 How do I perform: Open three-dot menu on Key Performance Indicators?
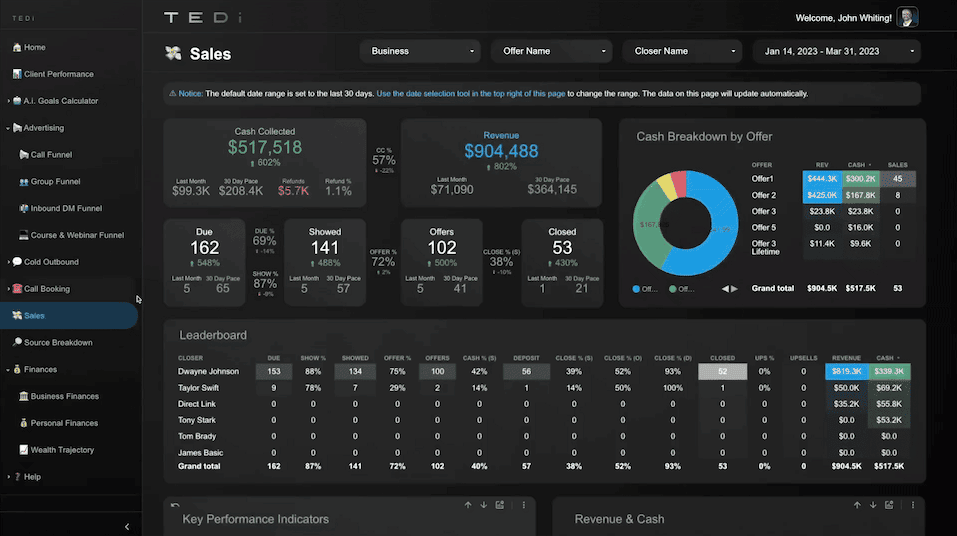pos(524,505)
